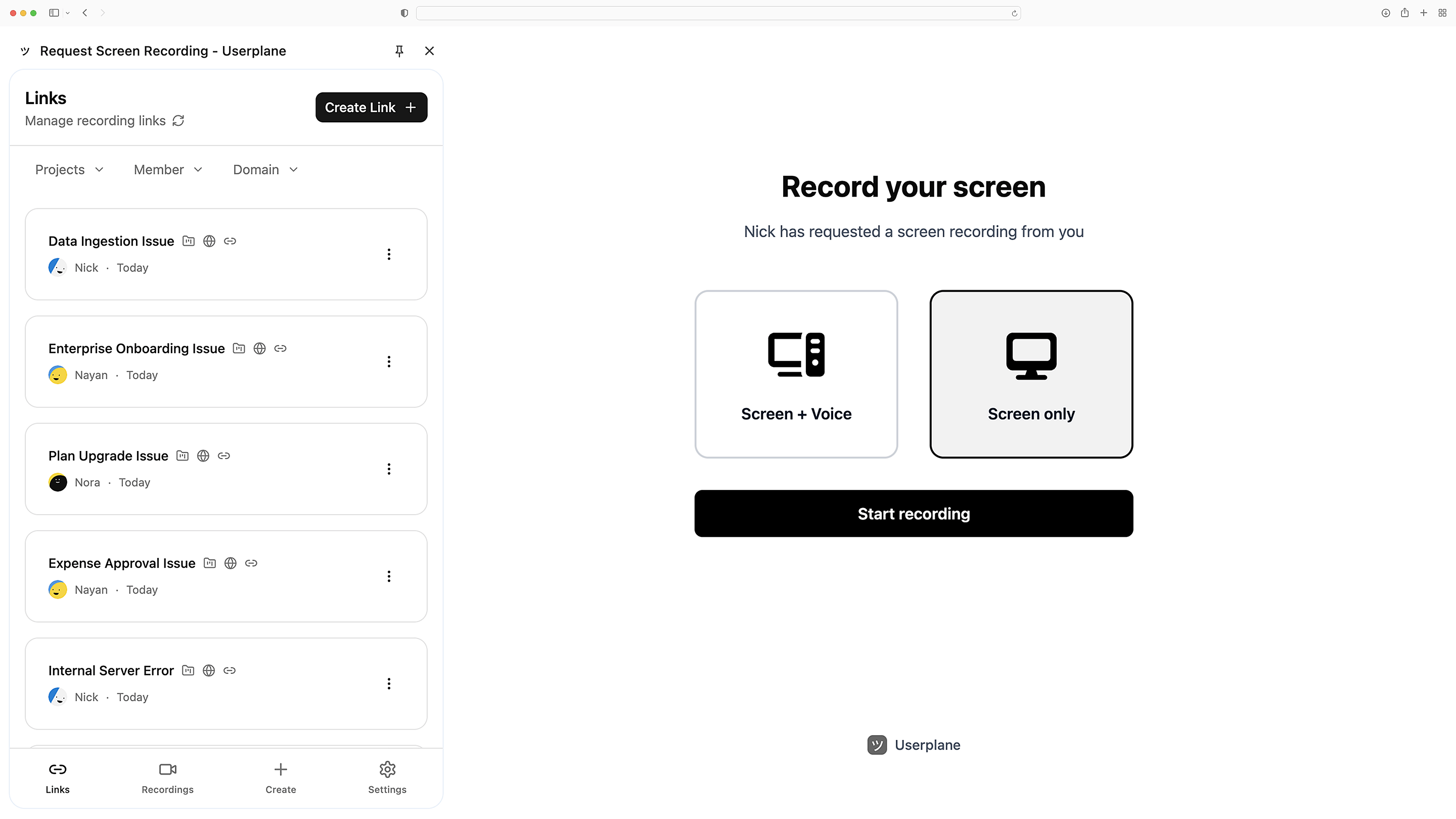Open globe icon next to Enterprise Onboarding Issue
The image size is (1456, 819).
point(259,349)
